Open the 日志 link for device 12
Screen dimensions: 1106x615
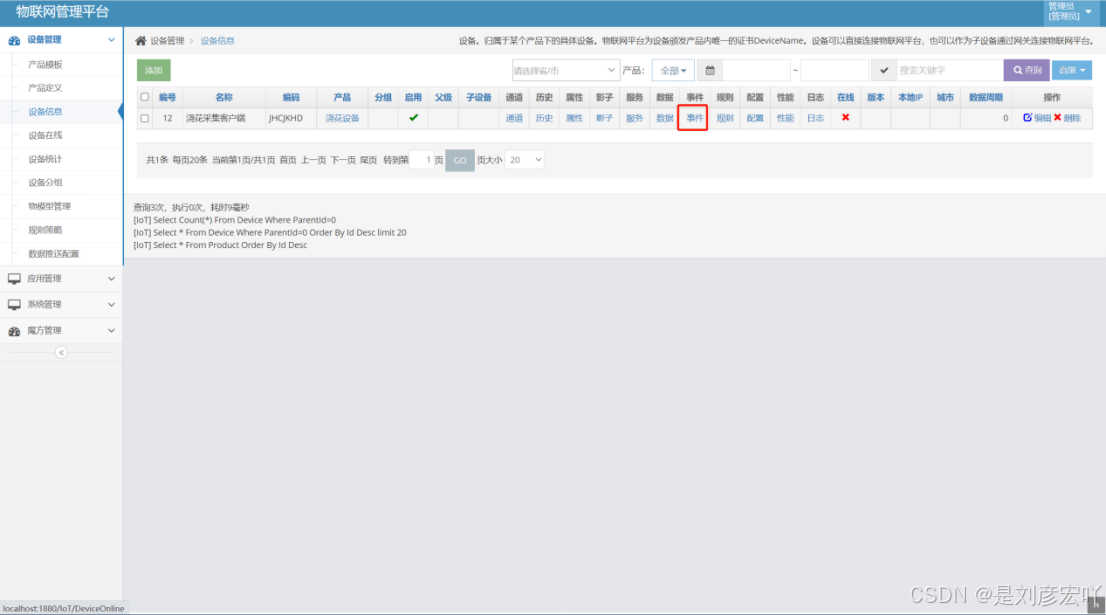coord(815,118)
